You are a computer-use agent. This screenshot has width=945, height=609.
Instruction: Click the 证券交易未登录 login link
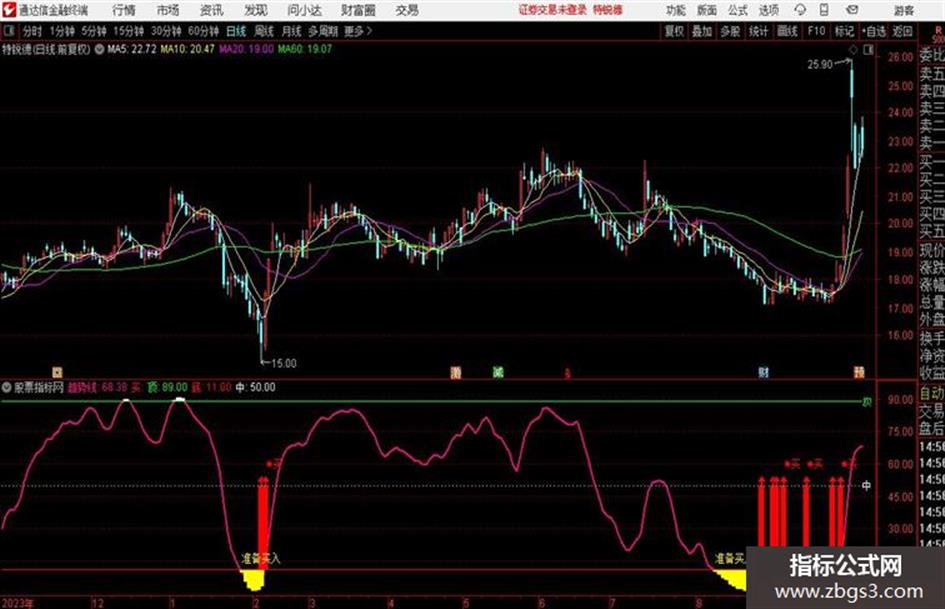tap(553, 10)
